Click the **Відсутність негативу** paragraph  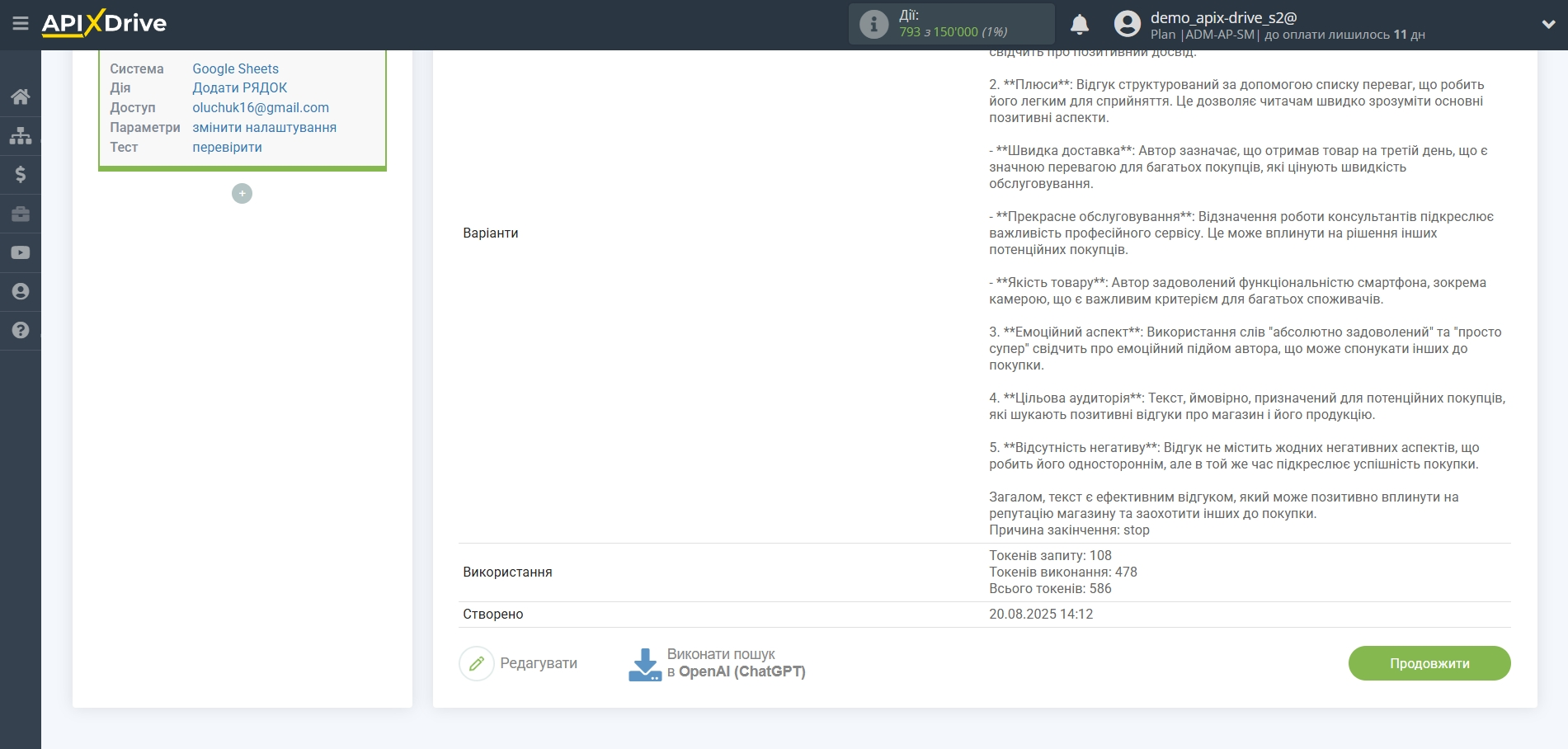pyautogui.click(x=1234, y=455)
